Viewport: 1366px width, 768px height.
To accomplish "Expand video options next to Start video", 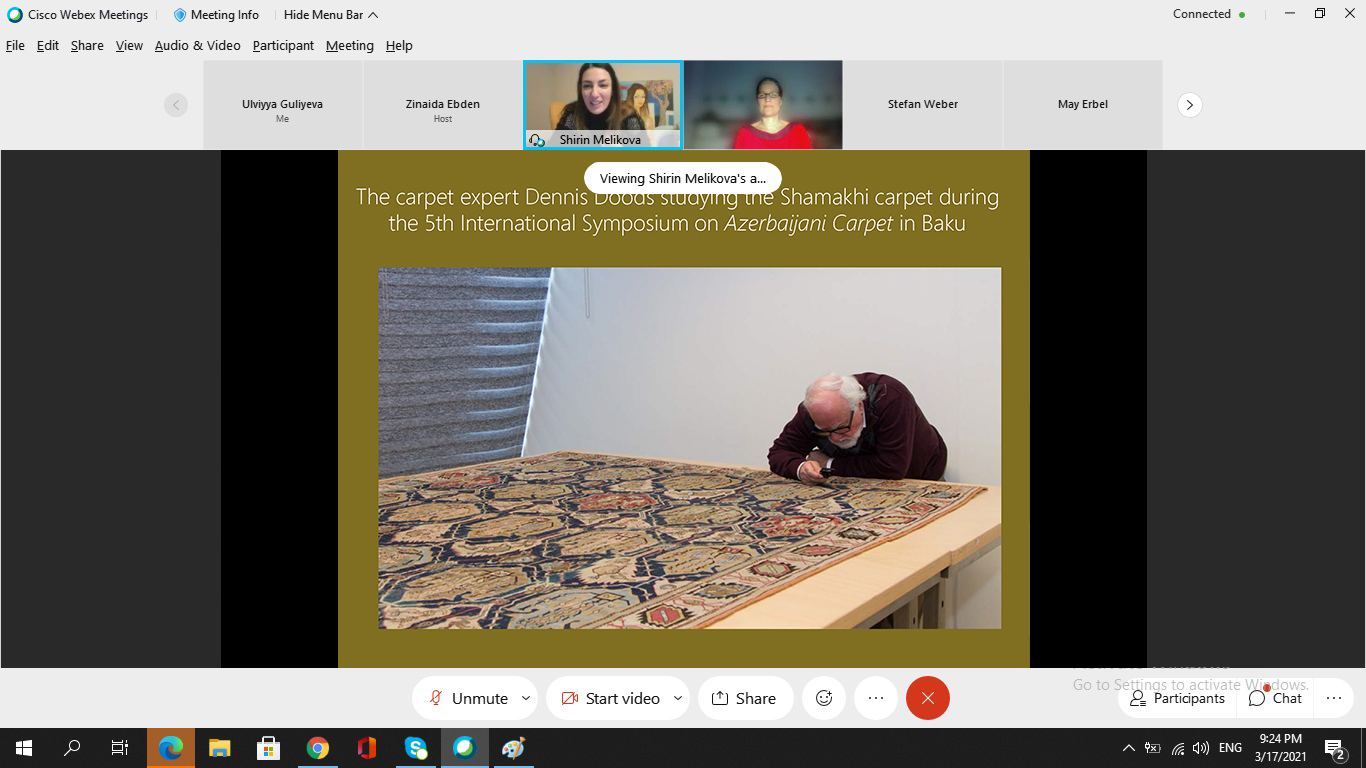I will click(678, 698).
